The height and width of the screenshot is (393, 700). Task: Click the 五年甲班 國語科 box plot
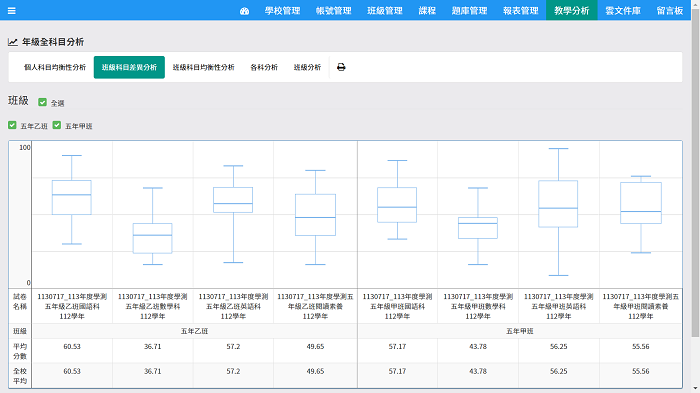pos(397,200)
